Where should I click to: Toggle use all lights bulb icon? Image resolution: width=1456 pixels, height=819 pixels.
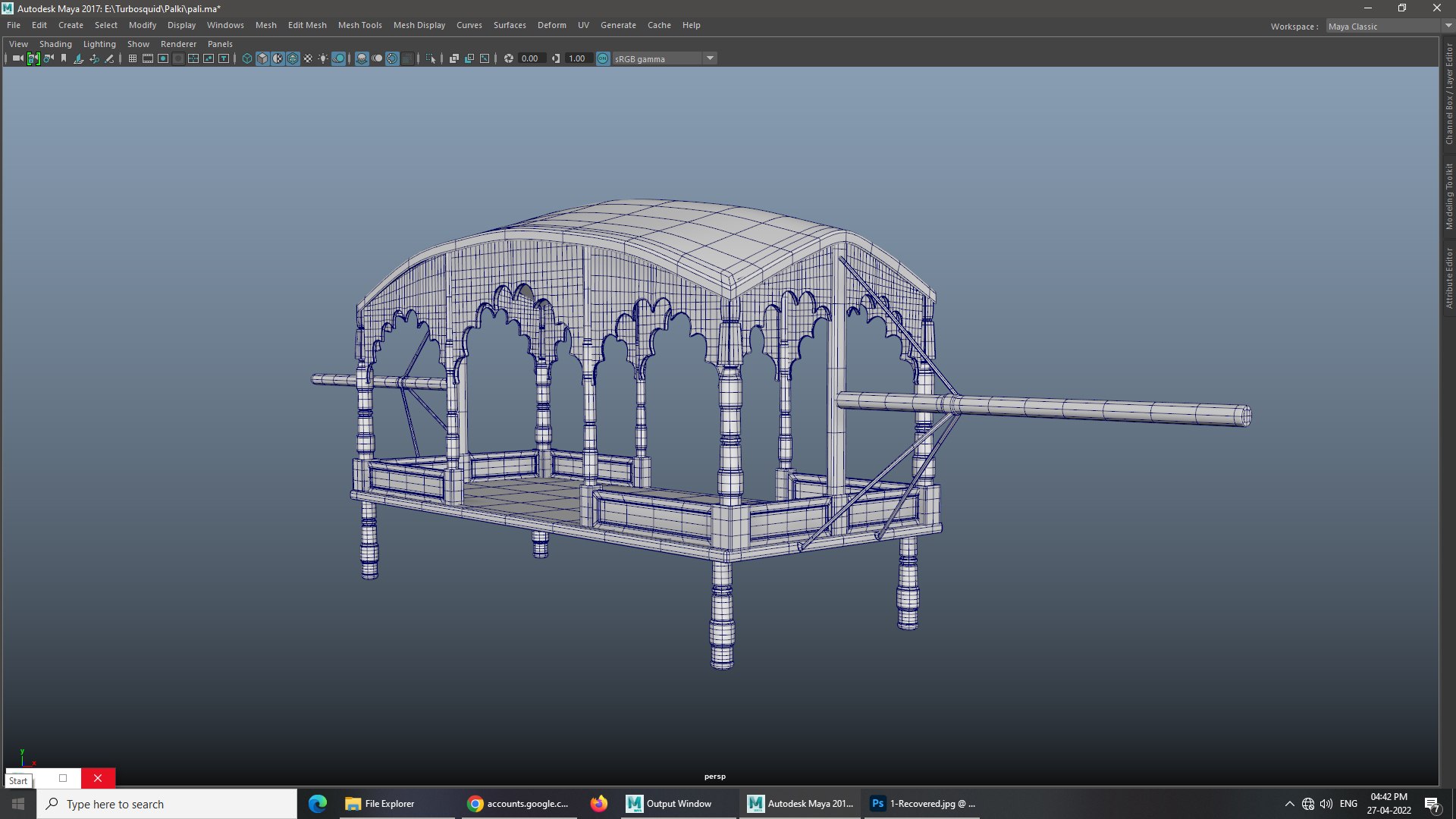[323, 58]
